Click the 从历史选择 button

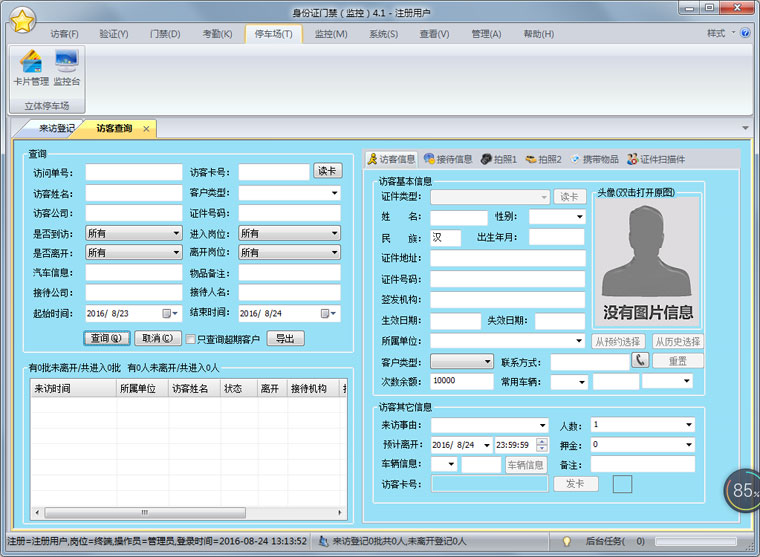(678, 341)
